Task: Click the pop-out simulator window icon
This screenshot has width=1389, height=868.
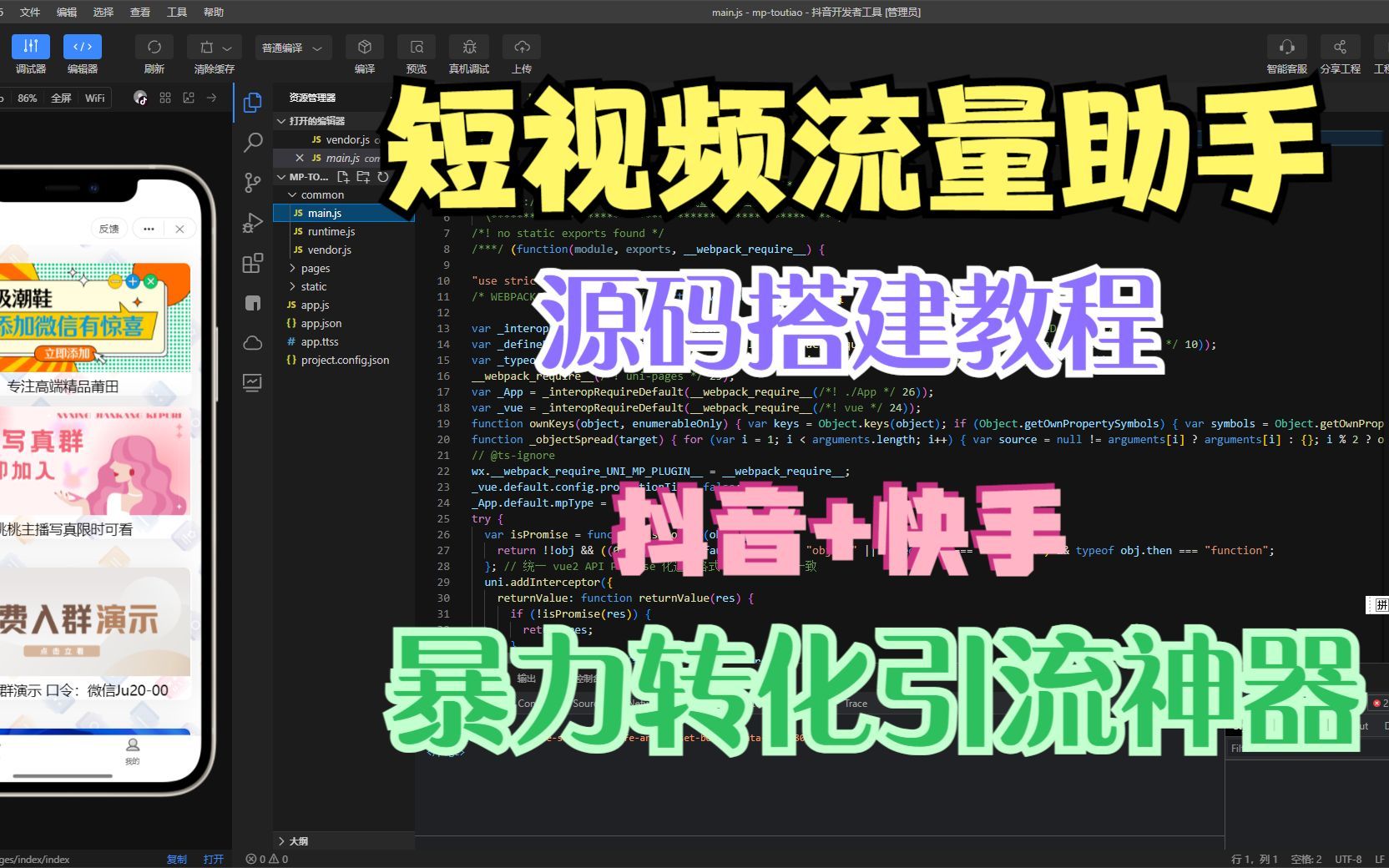Action: (x=189, y=98)
